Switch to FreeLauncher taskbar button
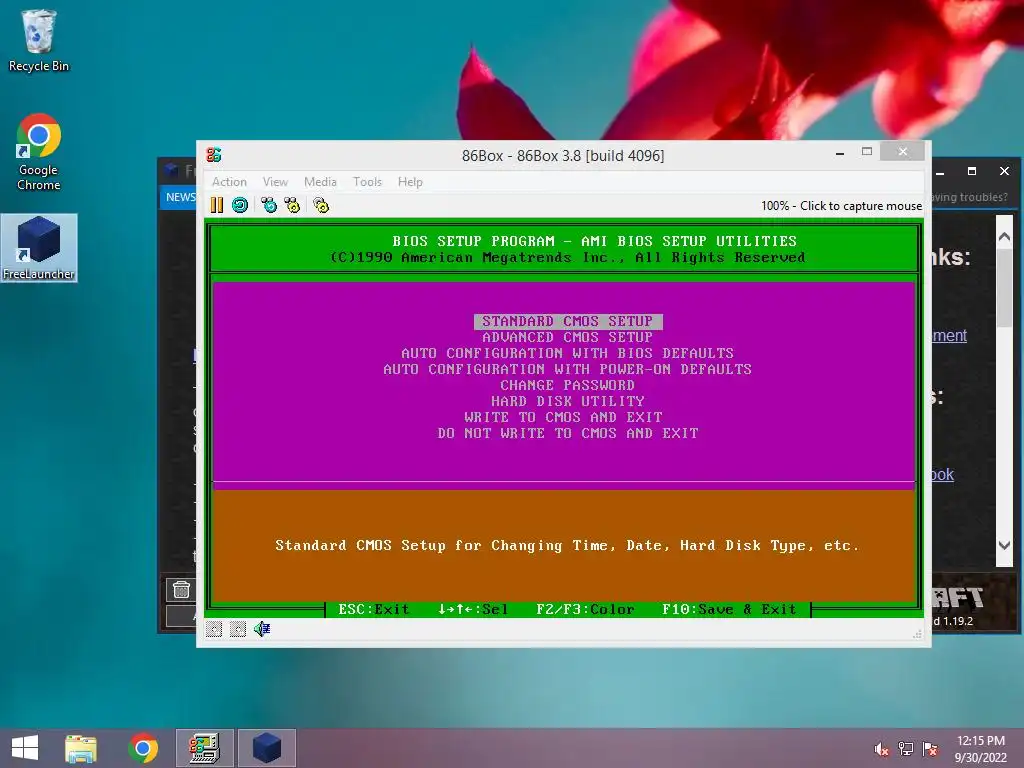This screenshot has height=768, width=1024. (267, 748)
